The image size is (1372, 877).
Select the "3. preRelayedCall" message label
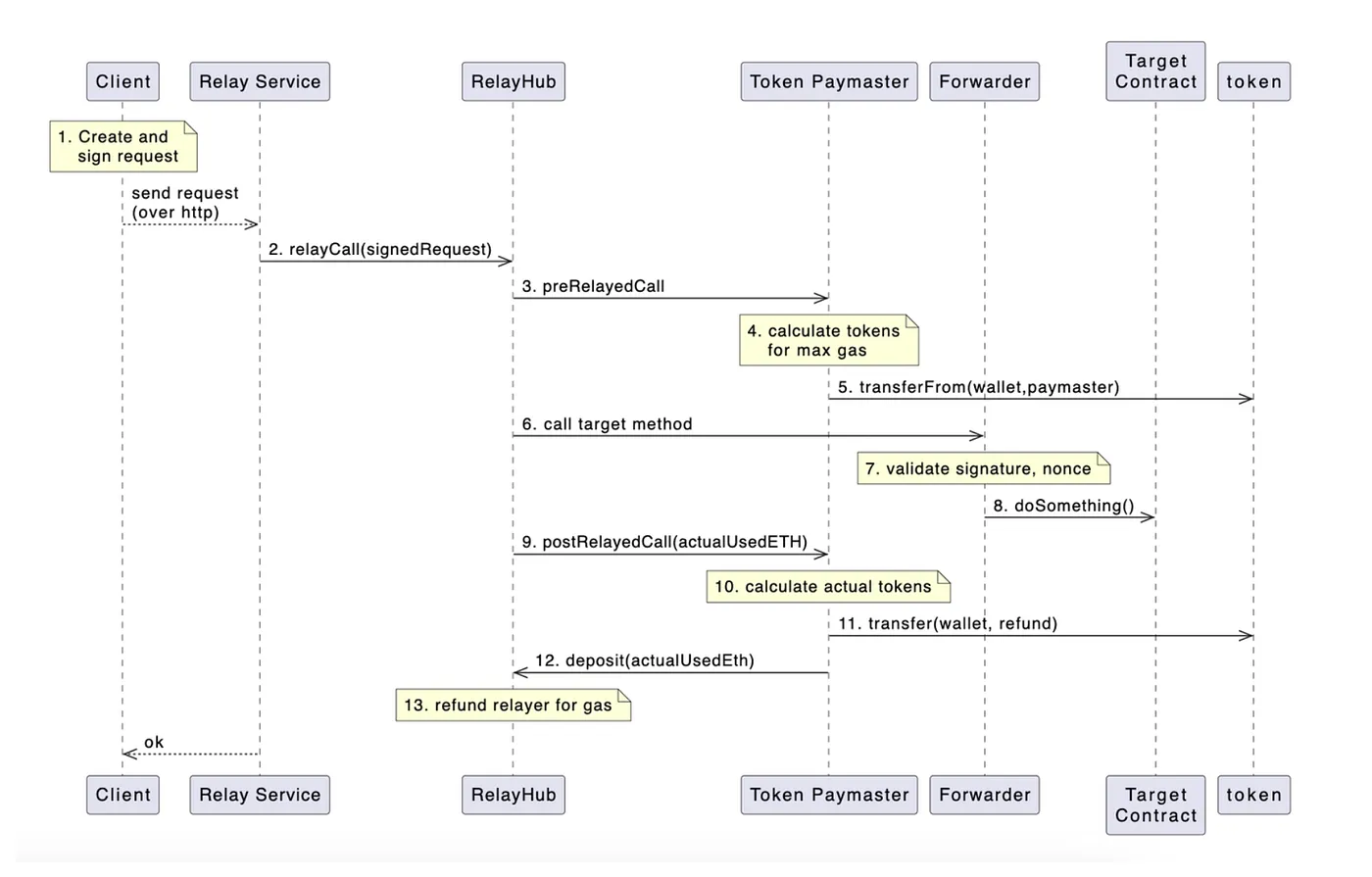click(x=593, y=287)
